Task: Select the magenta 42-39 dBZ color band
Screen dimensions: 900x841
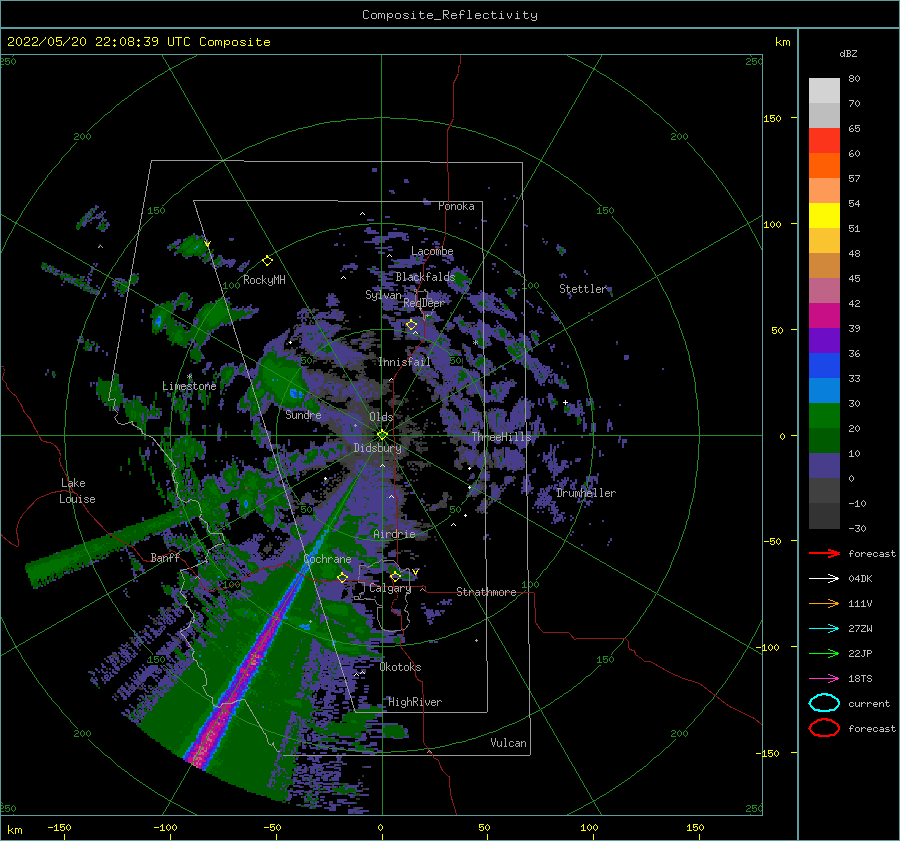Action: click(824, 316)
